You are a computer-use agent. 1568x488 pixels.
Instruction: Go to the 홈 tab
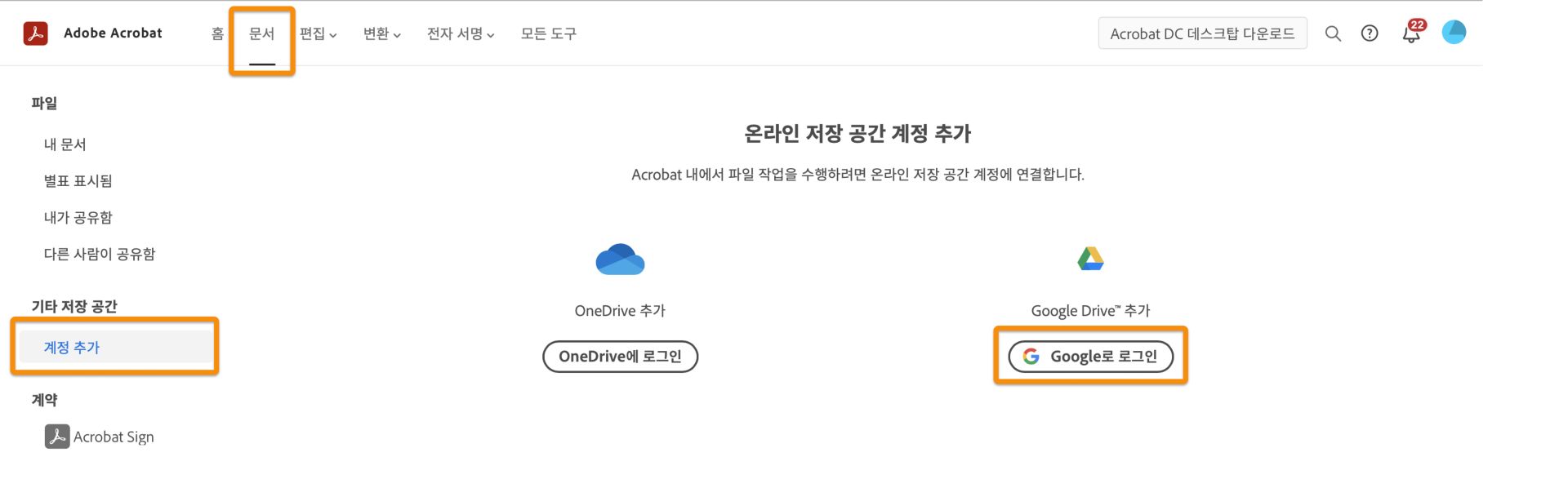tap(217, 33)
